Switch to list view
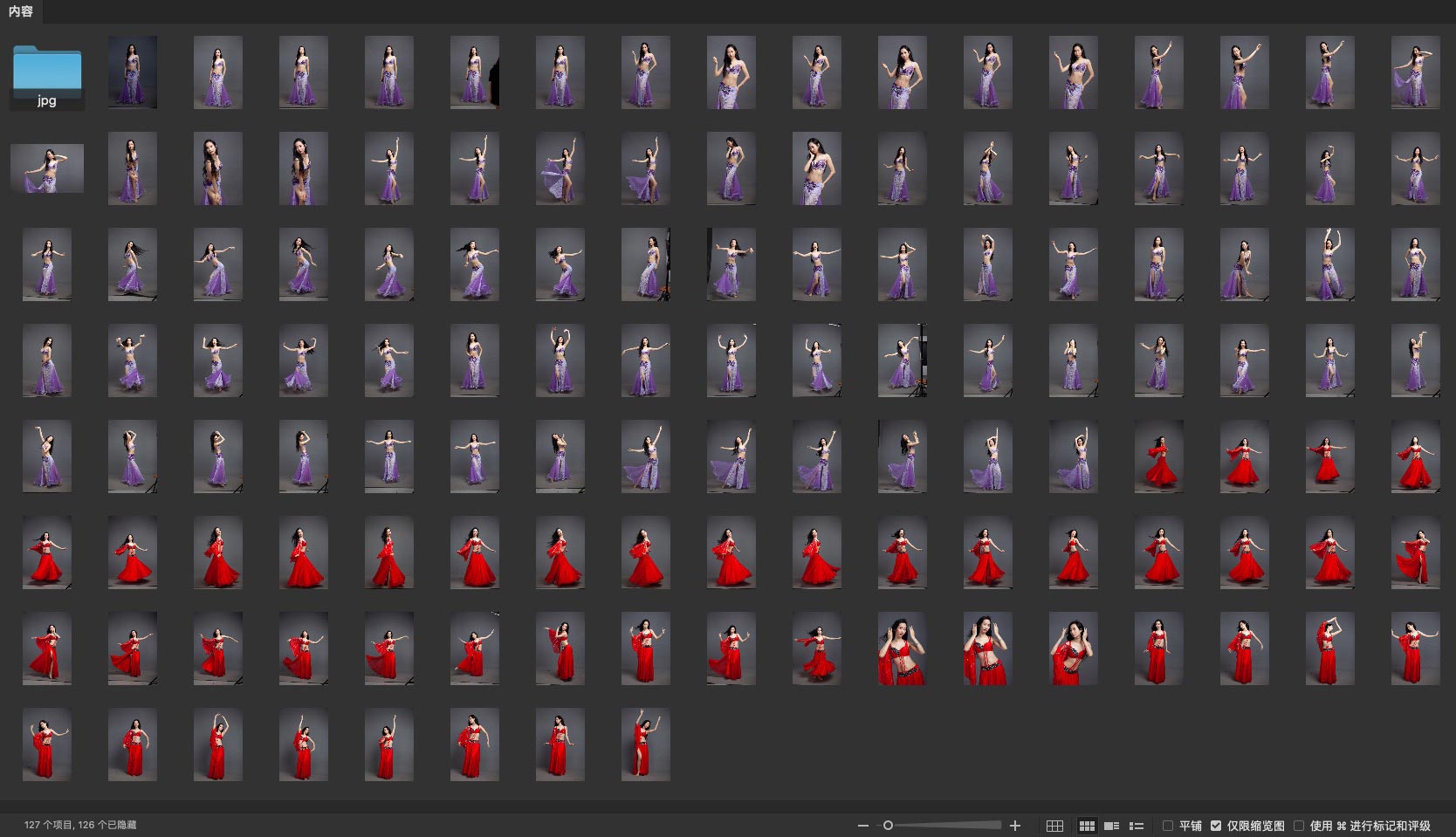The width and height of the screenshot is (1456, 837). (1136, 826)
